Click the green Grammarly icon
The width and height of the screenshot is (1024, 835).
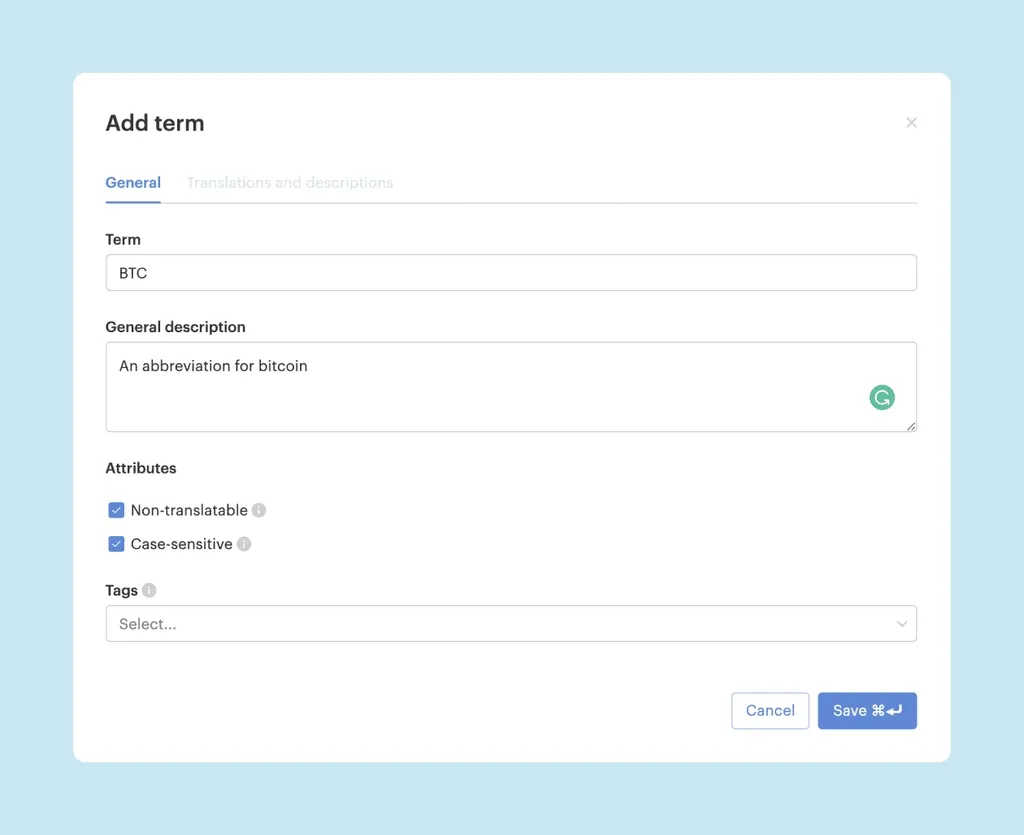[881, 398]
